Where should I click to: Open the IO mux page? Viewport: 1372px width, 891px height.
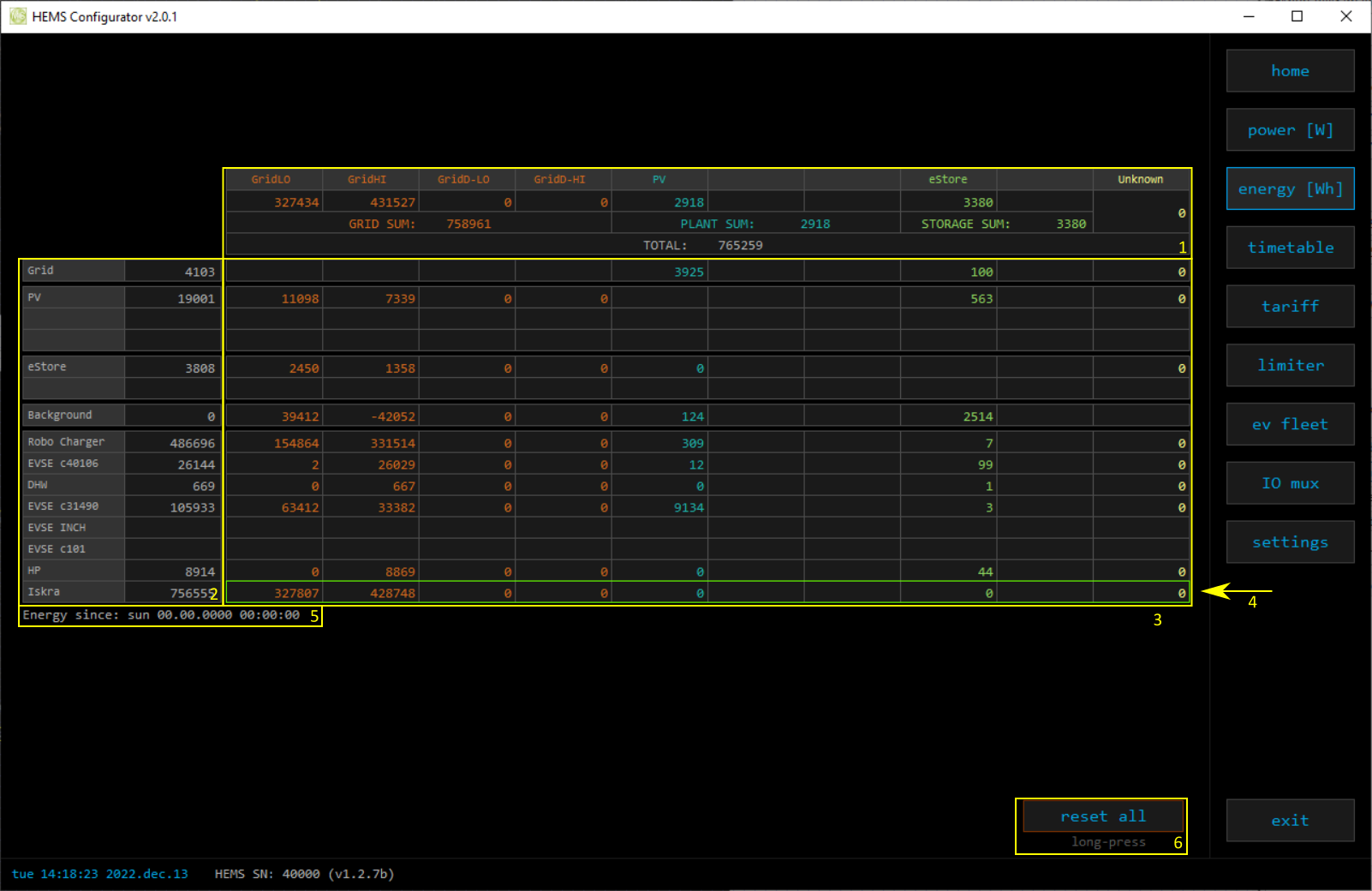[x=1290, y=484]
